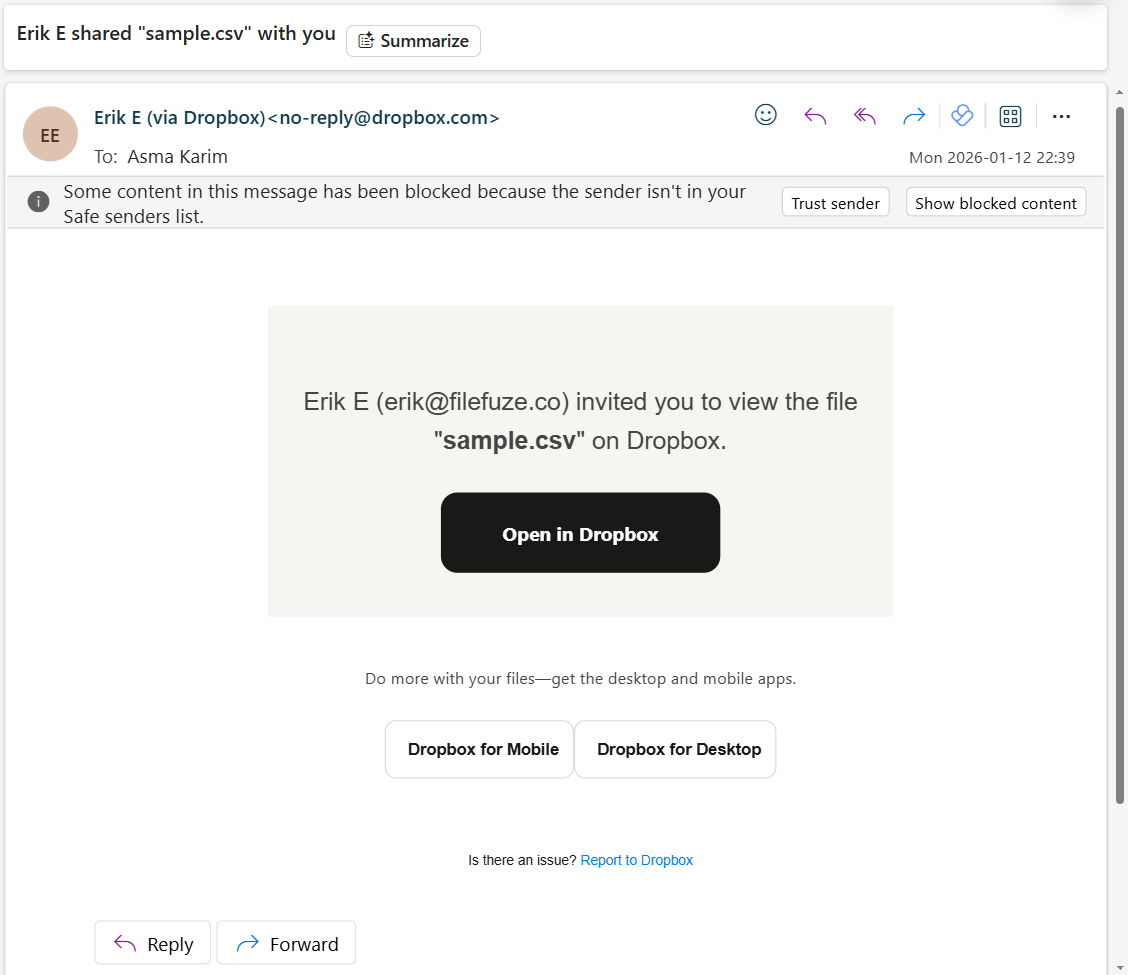Open the Loop component icon

(x=961, y=116)
